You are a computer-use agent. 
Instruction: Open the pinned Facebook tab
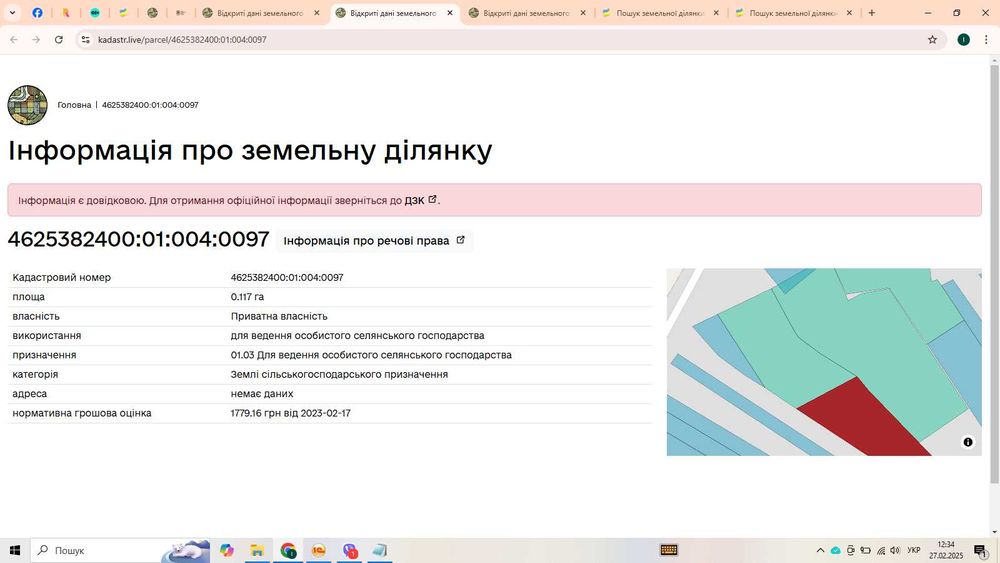38,13
